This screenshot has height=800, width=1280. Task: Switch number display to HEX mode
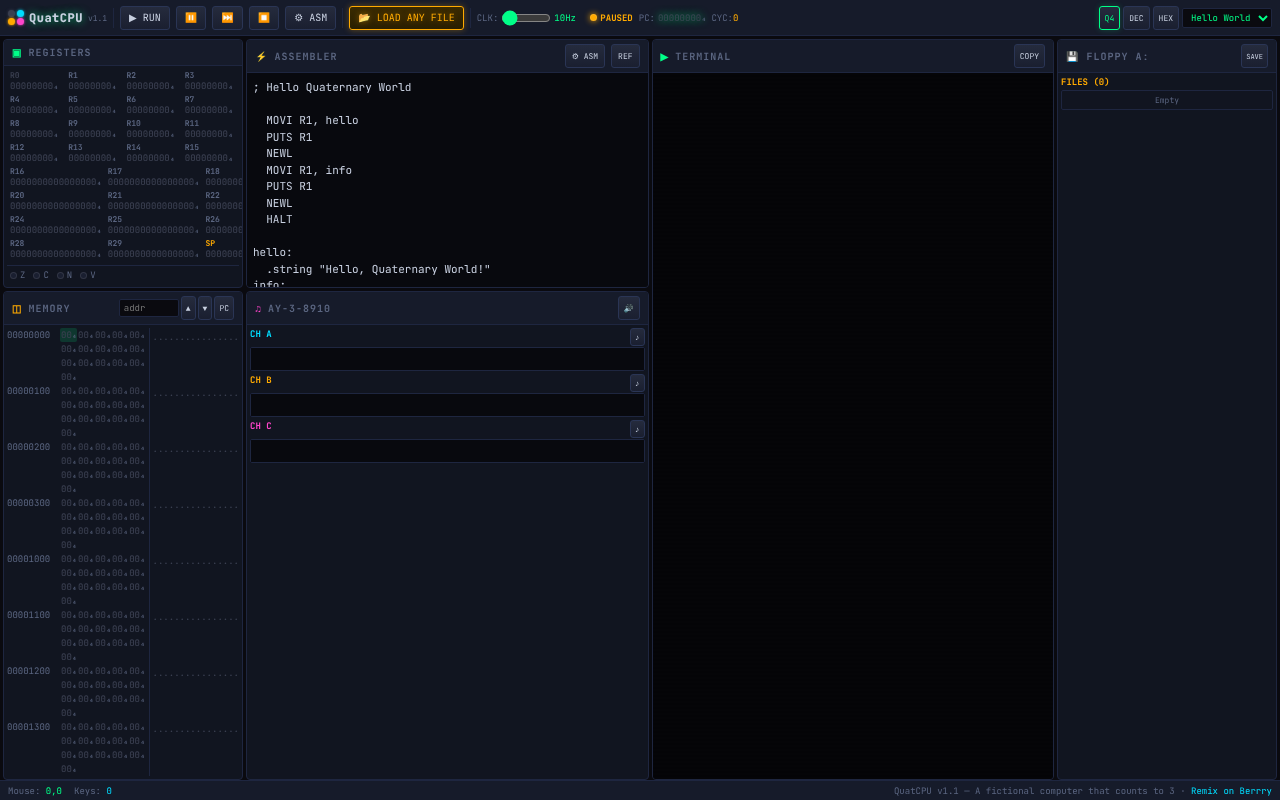(1166, 18)
